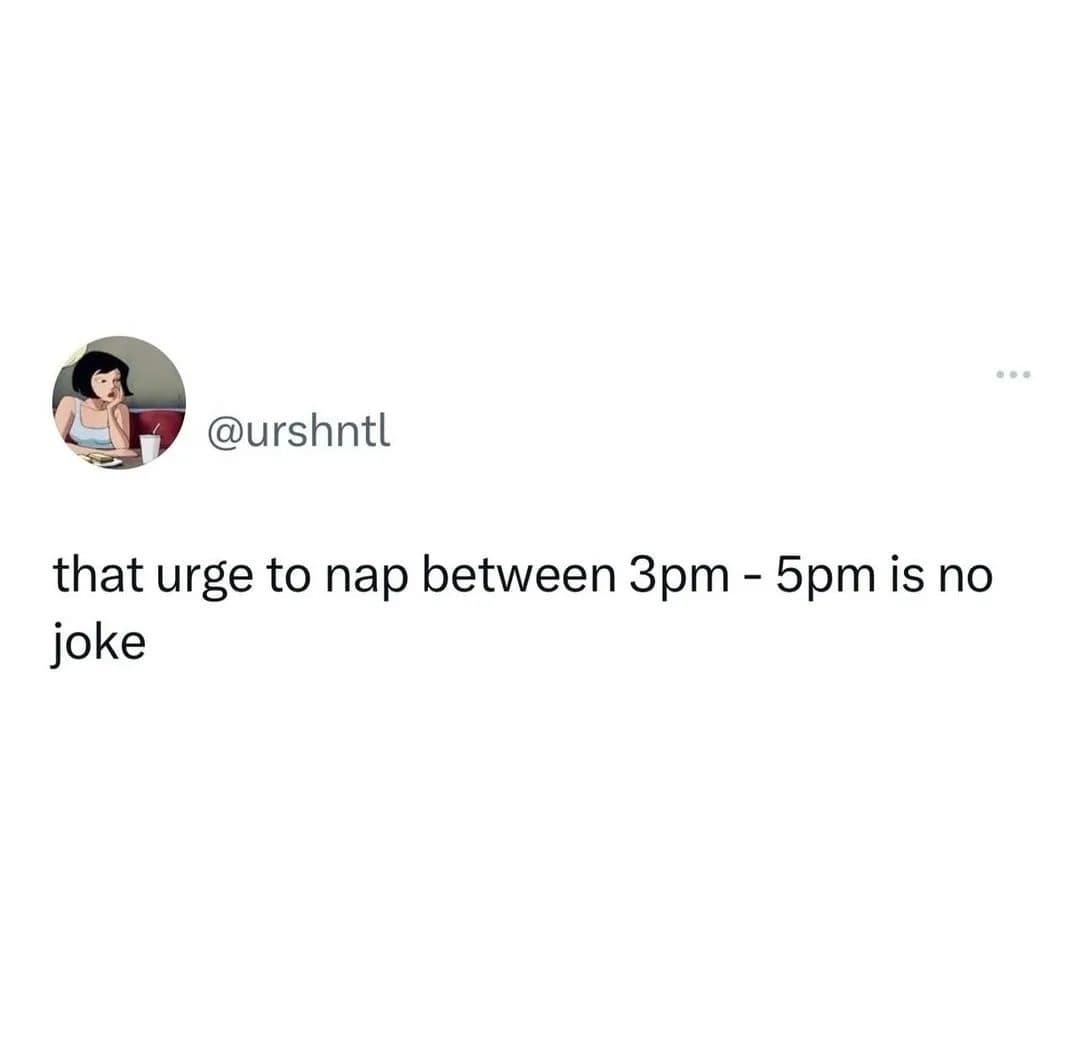Click the circular profile avatar

119,403
